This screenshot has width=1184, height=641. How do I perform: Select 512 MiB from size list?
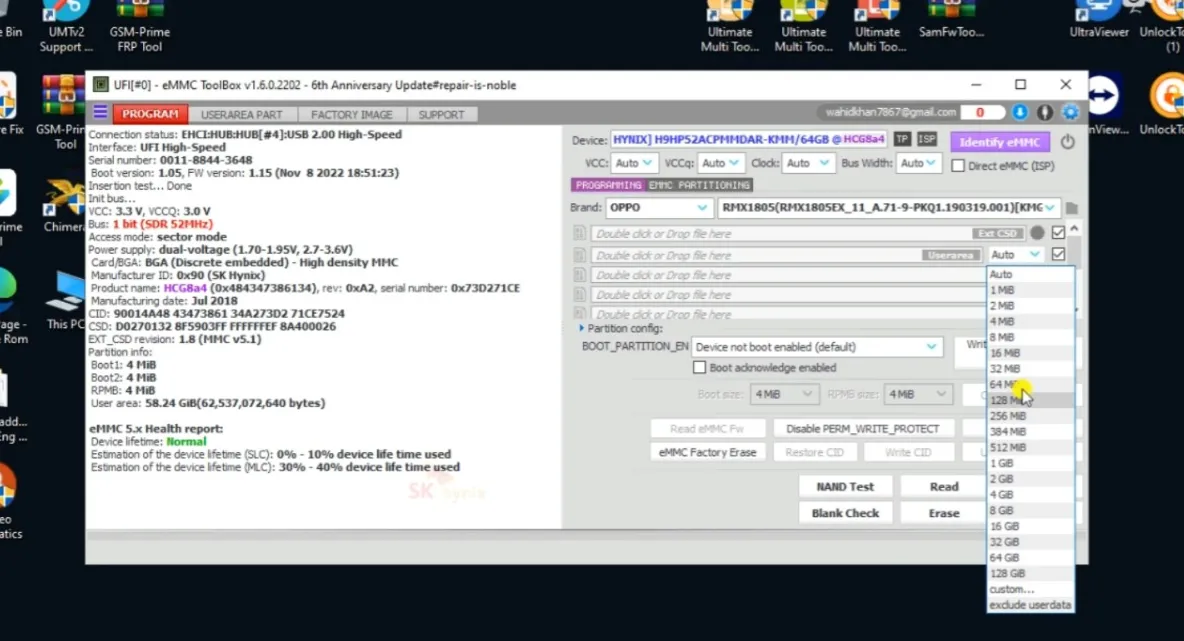coord(1030,448)
